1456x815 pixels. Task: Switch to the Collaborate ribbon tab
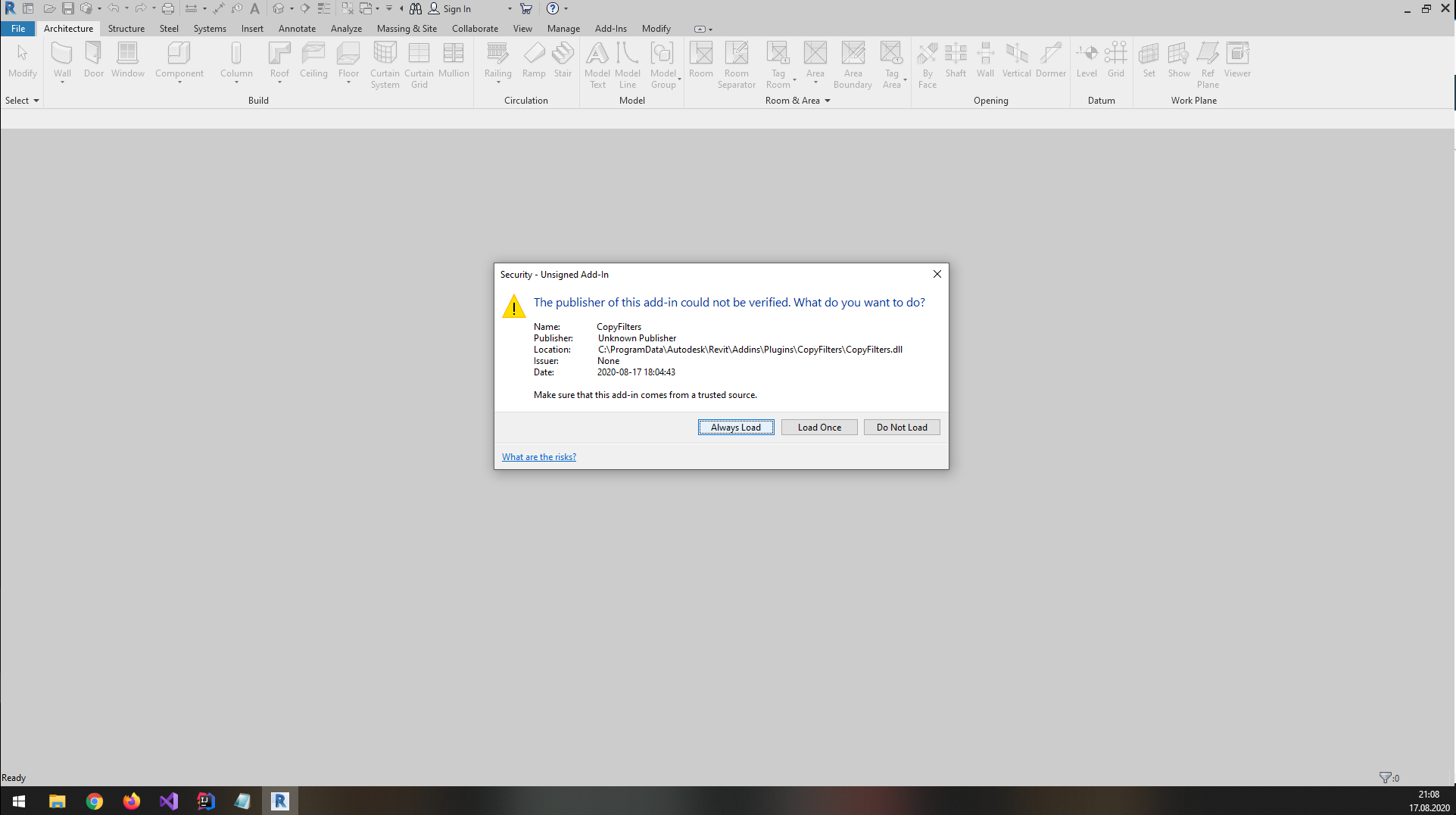(475, 29)
